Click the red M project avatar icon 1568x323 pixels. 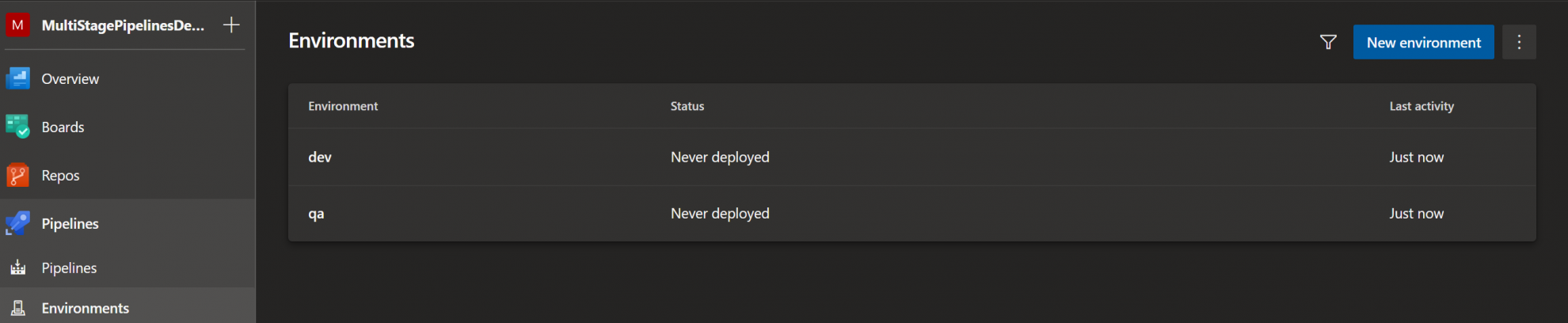point(17,25)
